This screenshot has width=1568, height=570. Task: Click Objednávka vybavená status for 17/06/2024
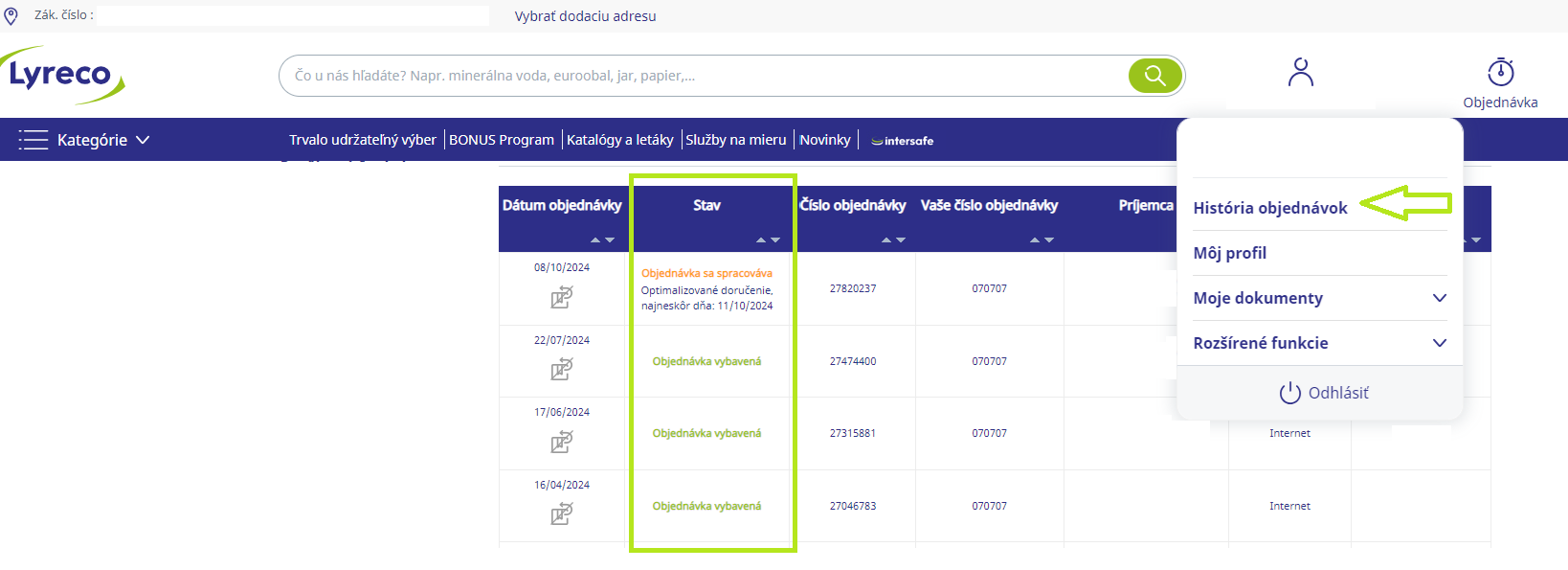pos(707,433)
